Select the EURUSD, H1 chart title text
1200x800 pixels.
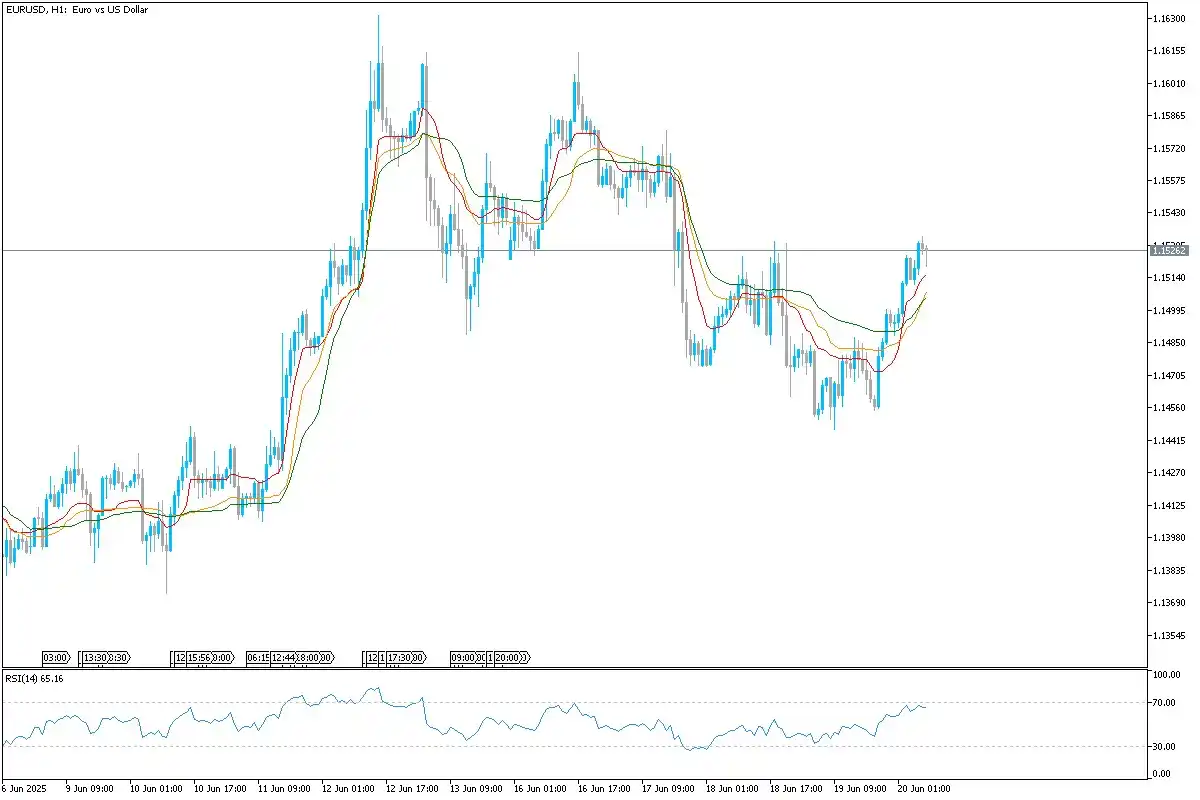pyautogui.click(x=77, y=9)
